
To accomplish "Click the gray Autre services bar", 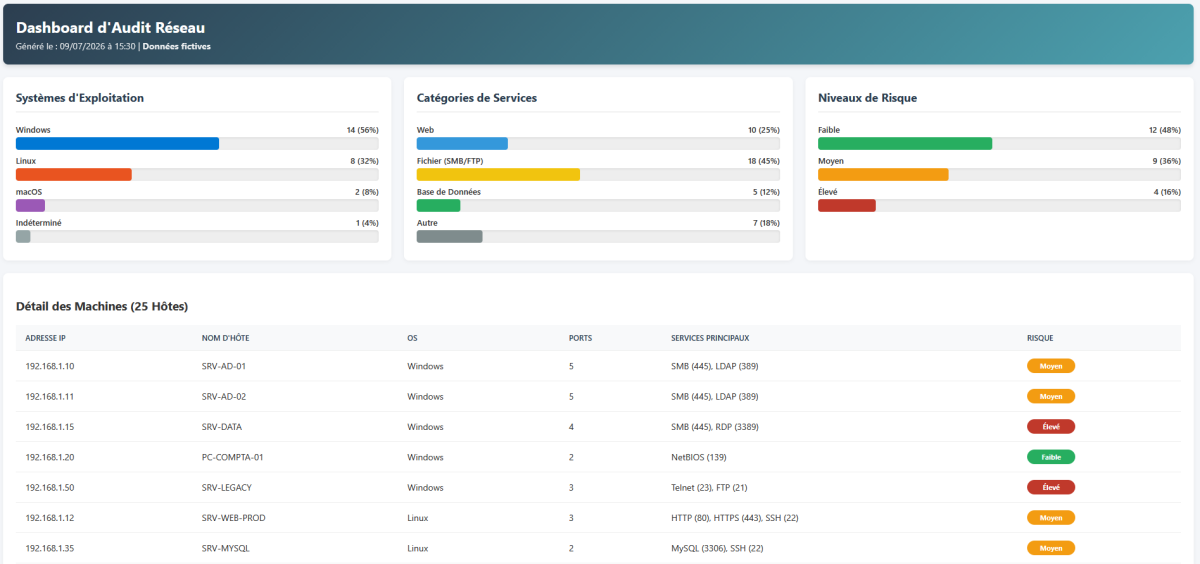I will (450, 236).
